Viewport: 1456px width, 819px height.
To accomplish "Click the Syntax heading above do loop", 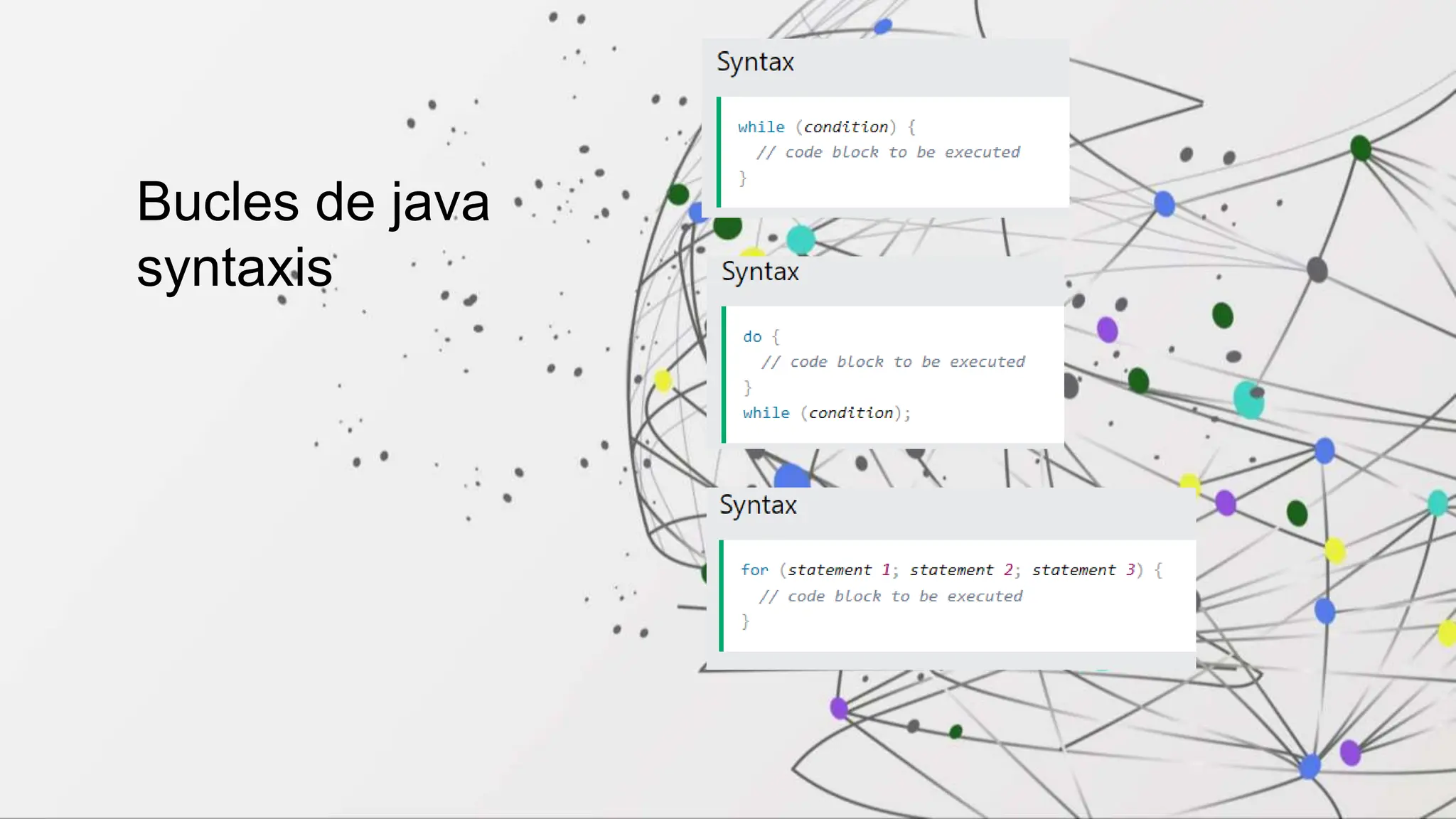I will [x=760, y=272].
